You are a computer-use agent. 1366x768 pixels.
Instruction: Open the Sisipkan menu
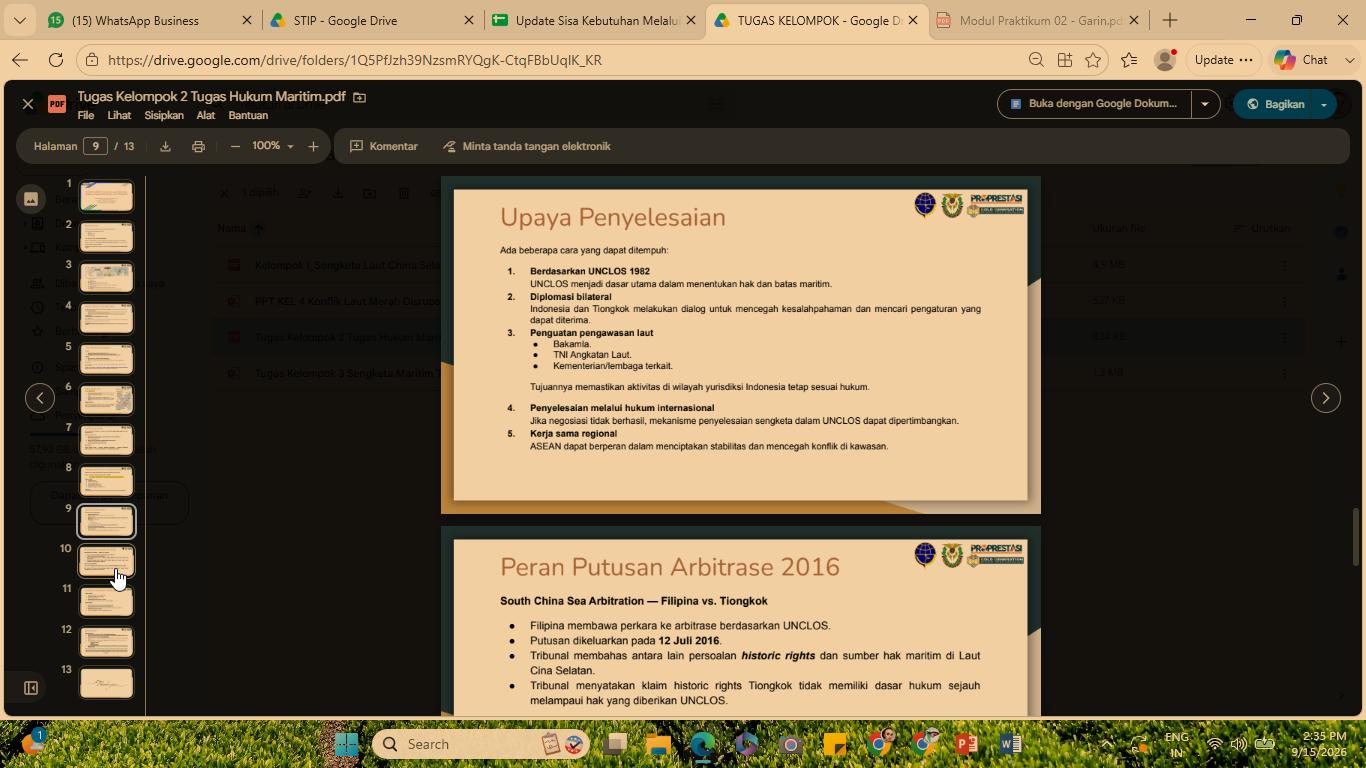coord(164,115)
